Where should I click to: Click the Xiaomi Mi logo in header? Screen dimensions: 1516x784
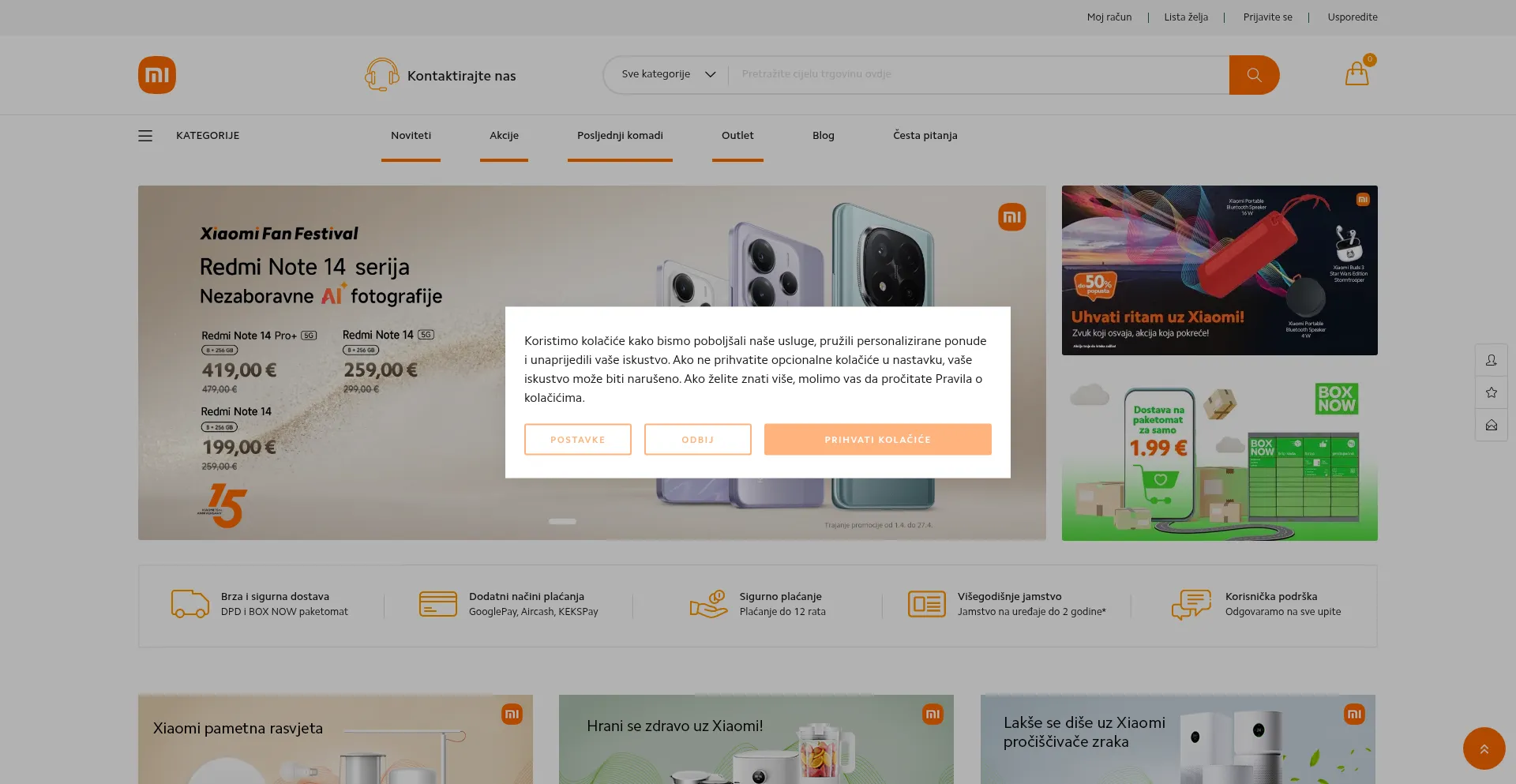157,75
